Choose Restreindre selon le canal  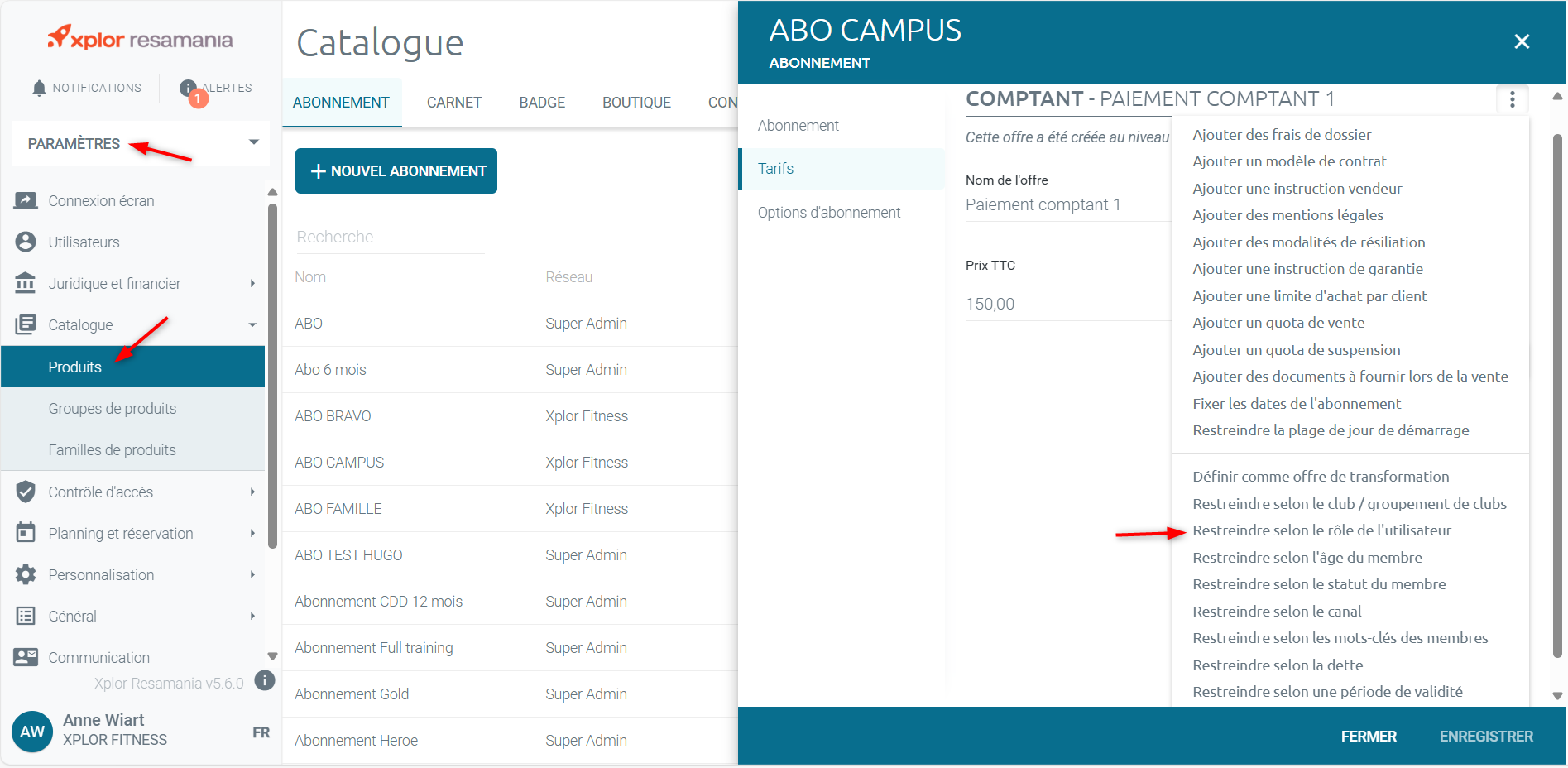tap(1277, 612)
